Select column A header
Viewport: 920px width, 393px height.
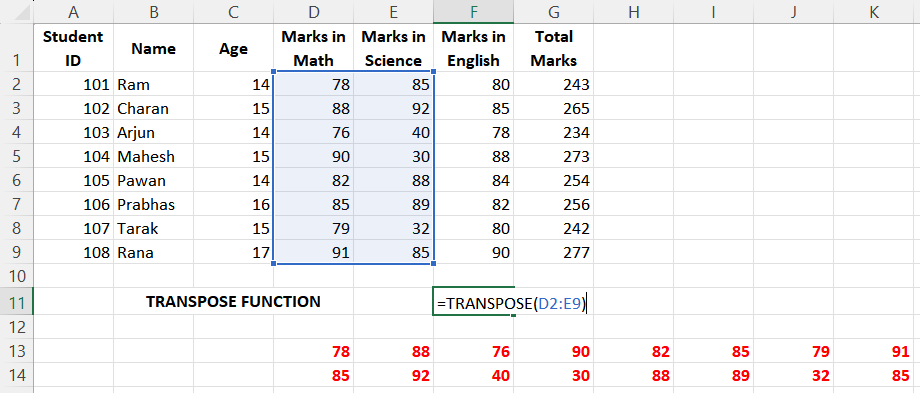coord(73,12)
